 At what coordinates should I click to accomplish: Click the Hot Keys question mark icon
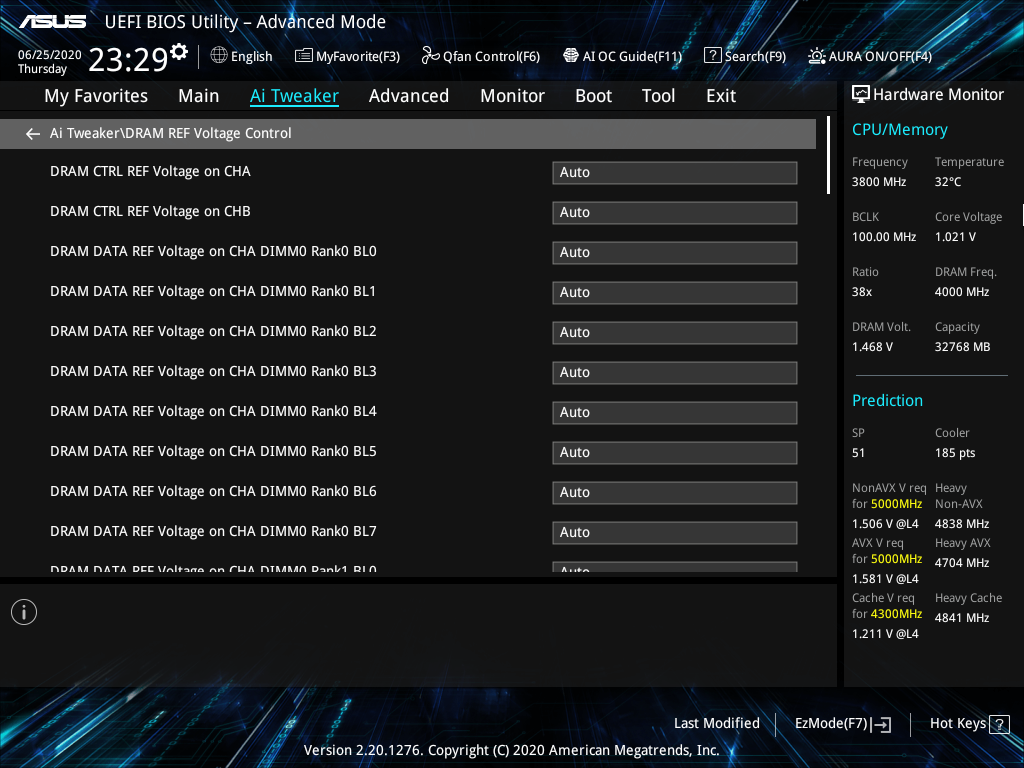click(x=999, y=724)
